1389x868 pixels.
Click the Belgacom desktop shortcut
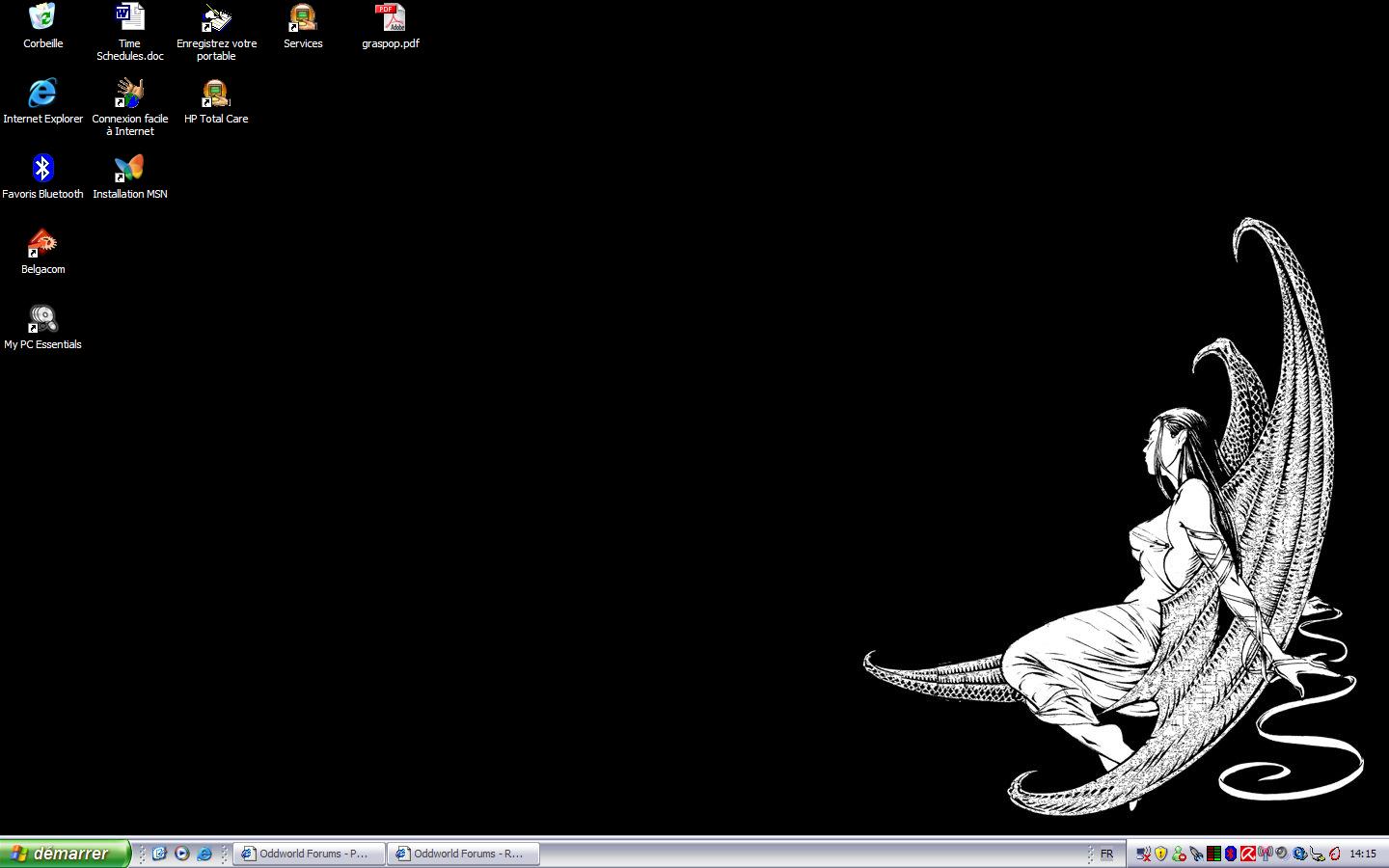pos(42,244)
